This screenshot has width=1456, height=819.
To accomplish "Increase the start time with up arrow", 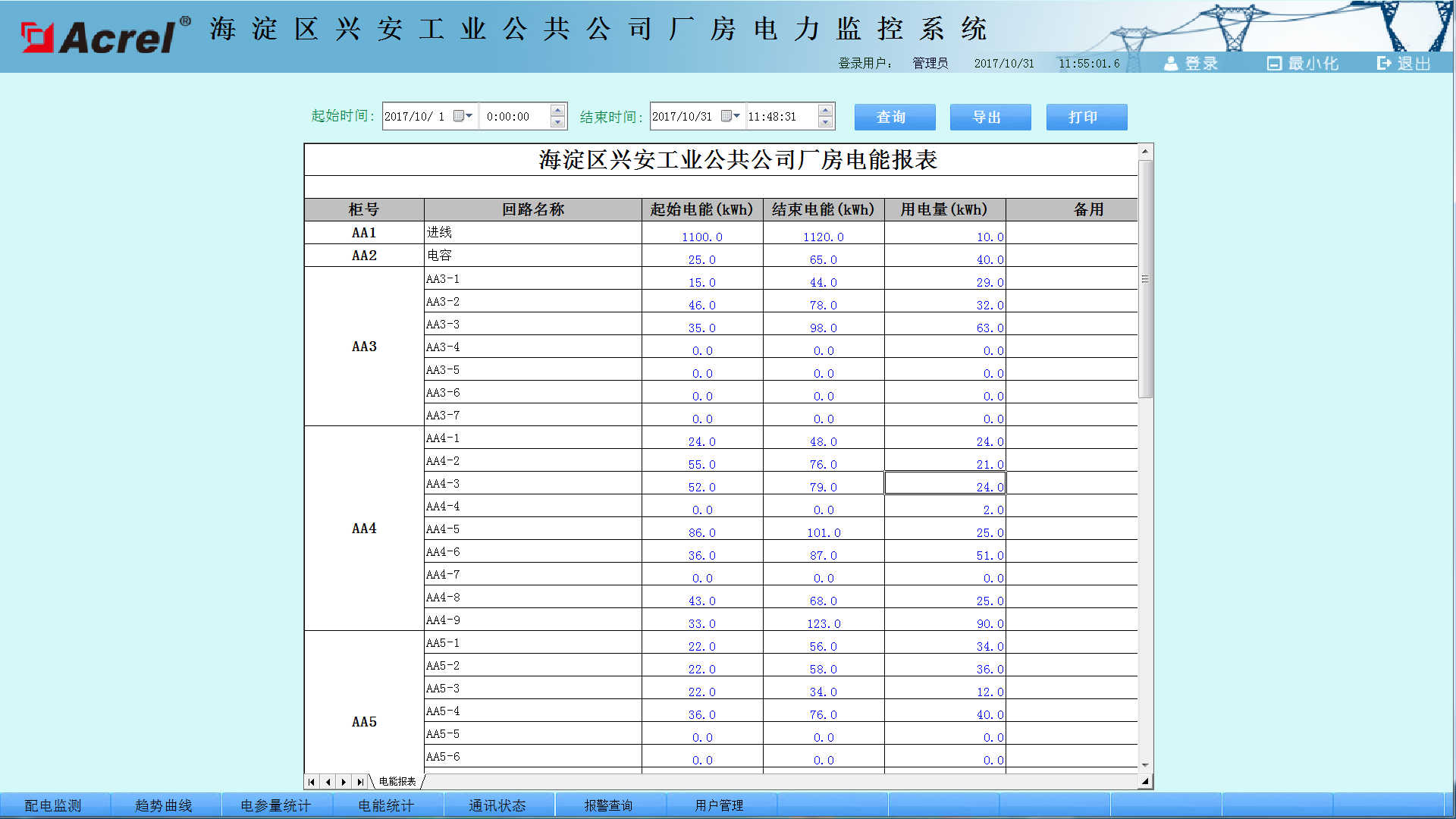I will tap(557, 111).
